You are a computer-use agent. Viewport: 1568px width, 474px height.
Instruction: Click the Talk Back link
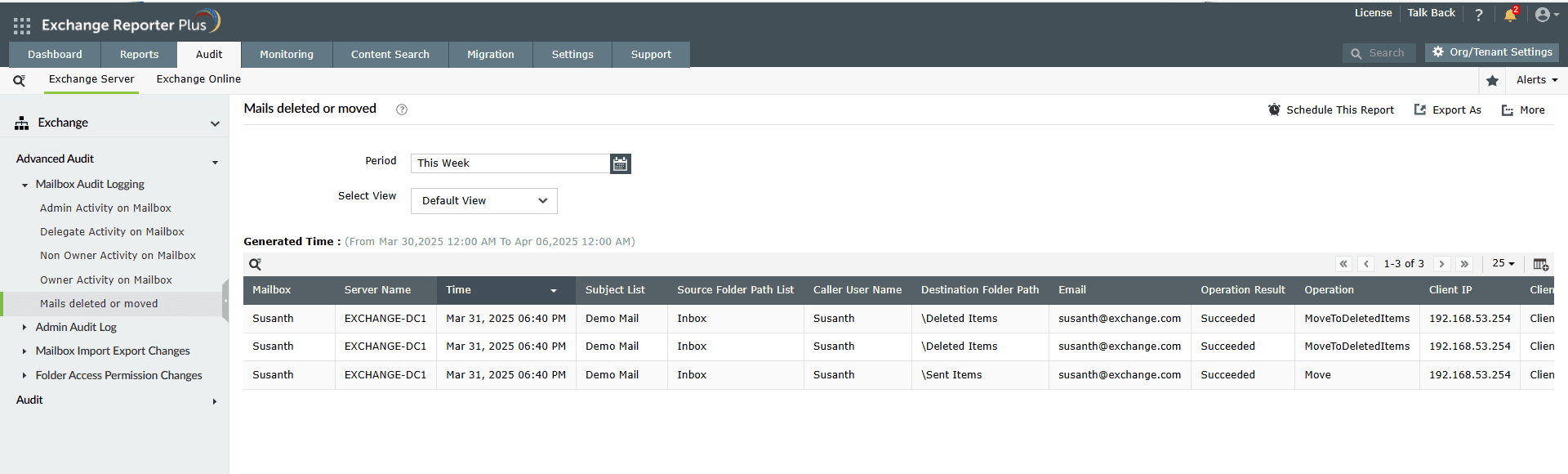coord(1431,13)
